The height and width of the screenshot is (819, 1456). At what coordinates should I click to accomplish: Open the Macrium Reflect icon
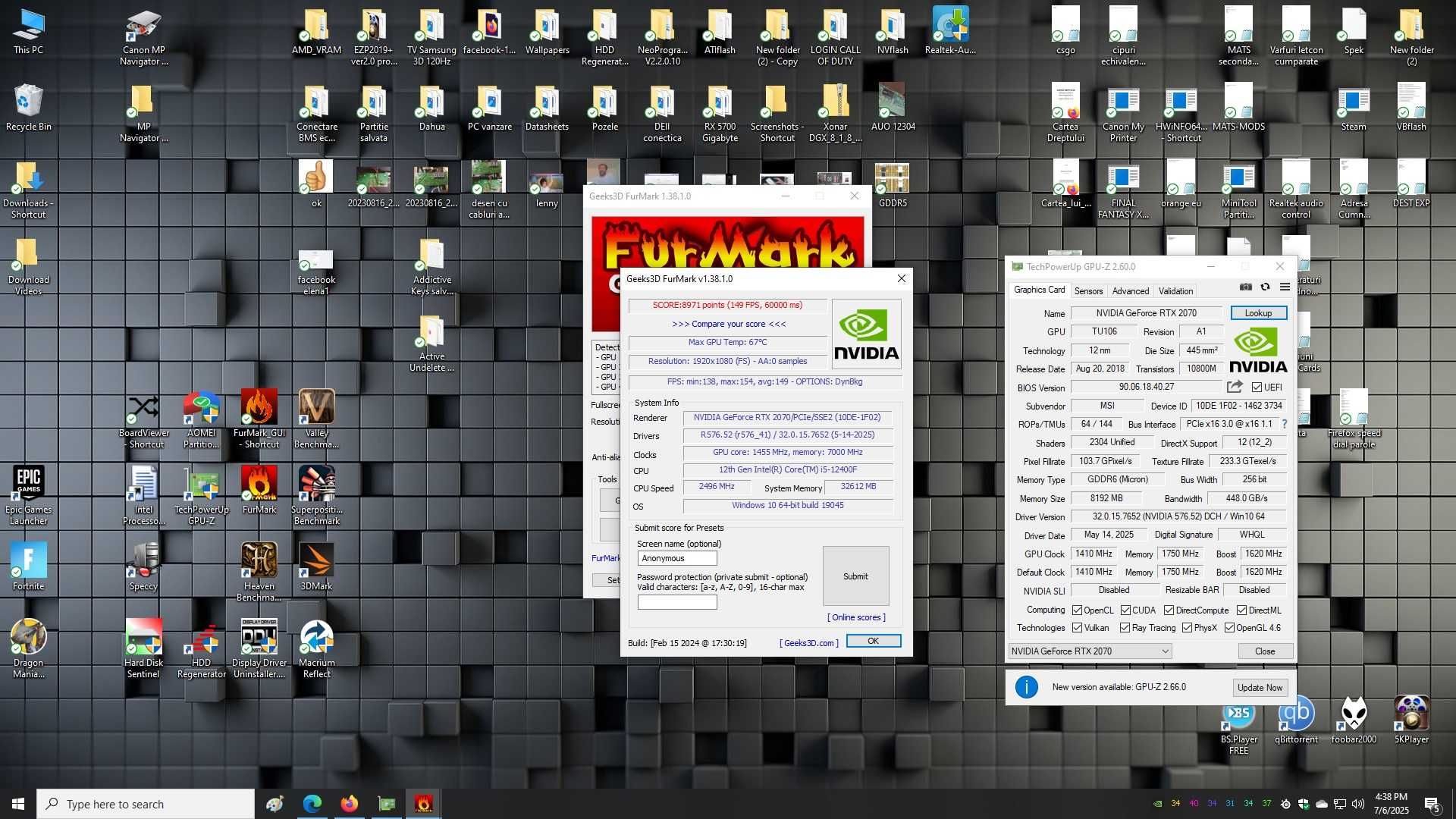[316, 648]
